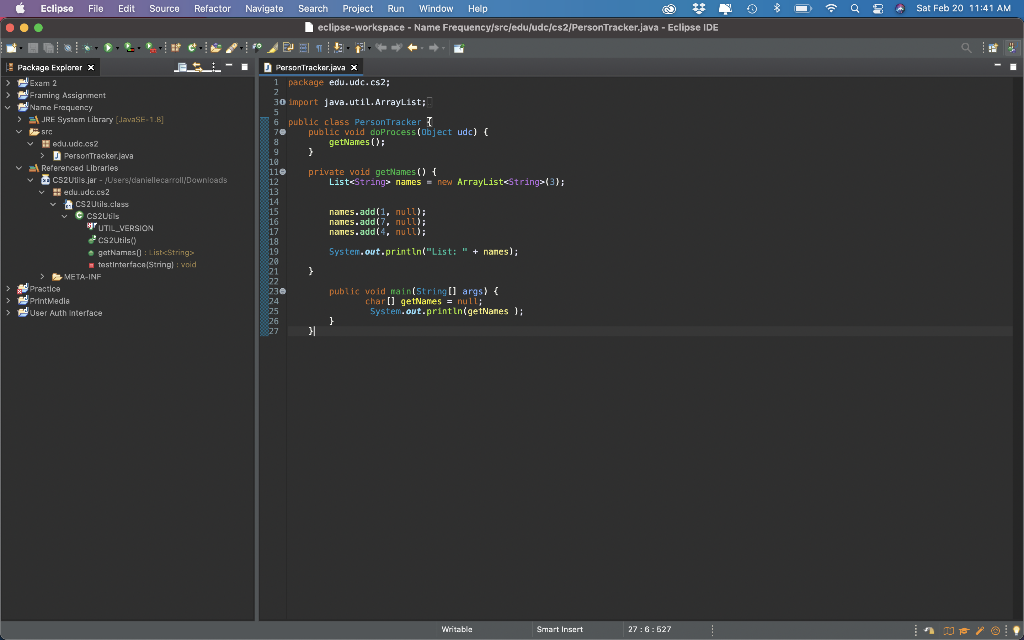Switch to the PersonTracker.java editor tab
This screenshot has height=640, width=1024.
[x=309, y=67]
